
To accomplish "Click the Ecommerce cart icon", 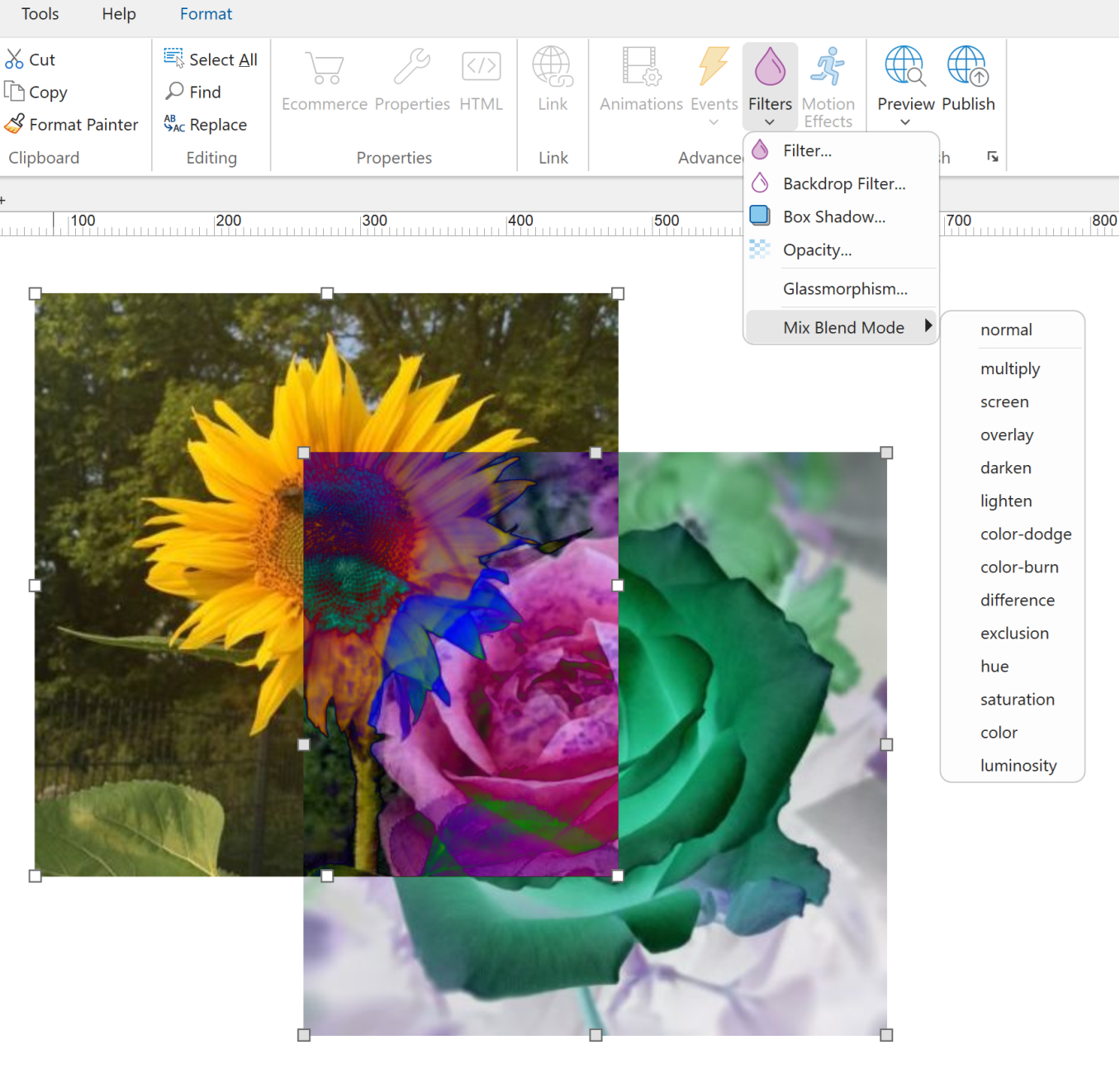I will point(324,68).
